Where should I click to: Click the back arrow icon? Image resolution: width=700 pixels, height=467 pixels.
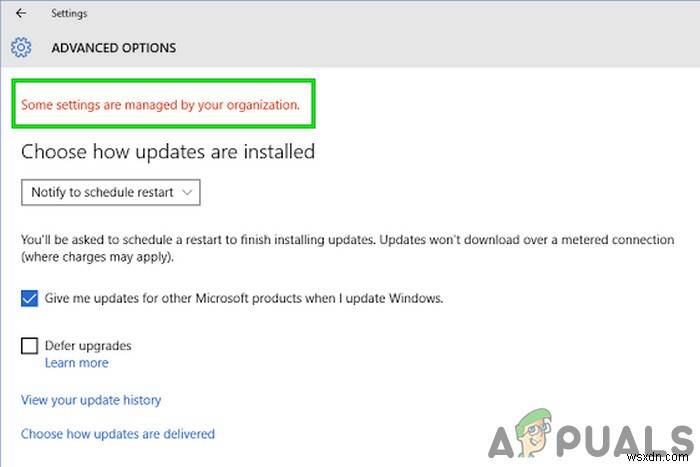click(x=22, y=14)
